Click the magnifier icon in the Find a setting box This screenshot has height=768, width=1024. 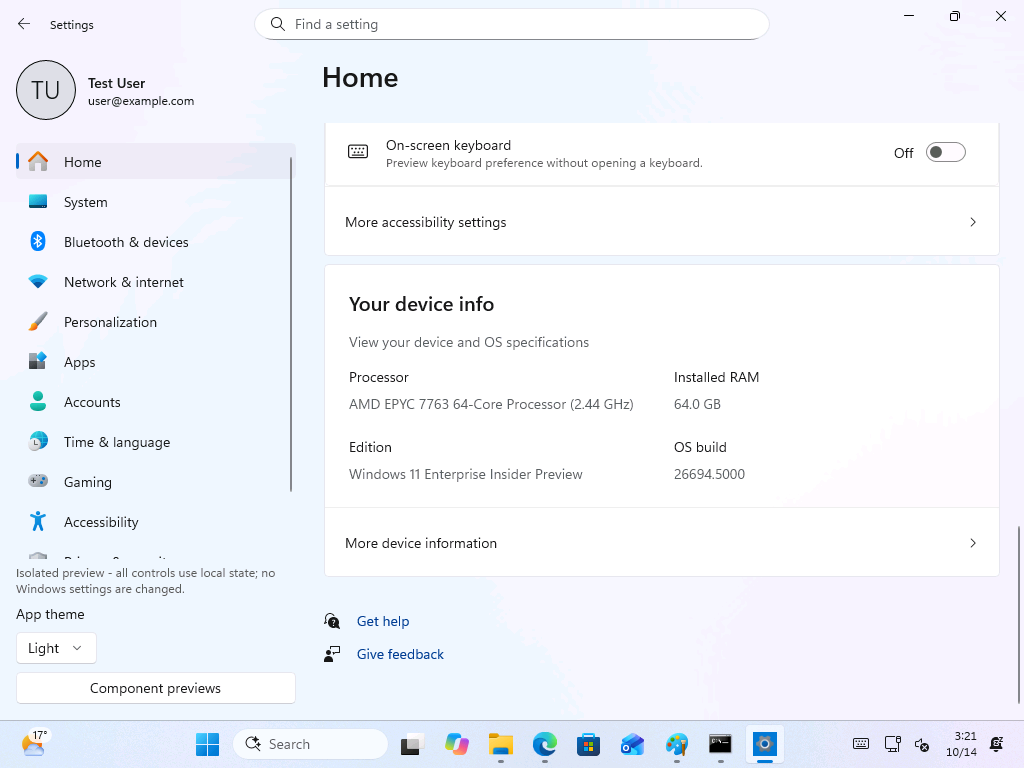pyautogui.click(x=278, y=24)
